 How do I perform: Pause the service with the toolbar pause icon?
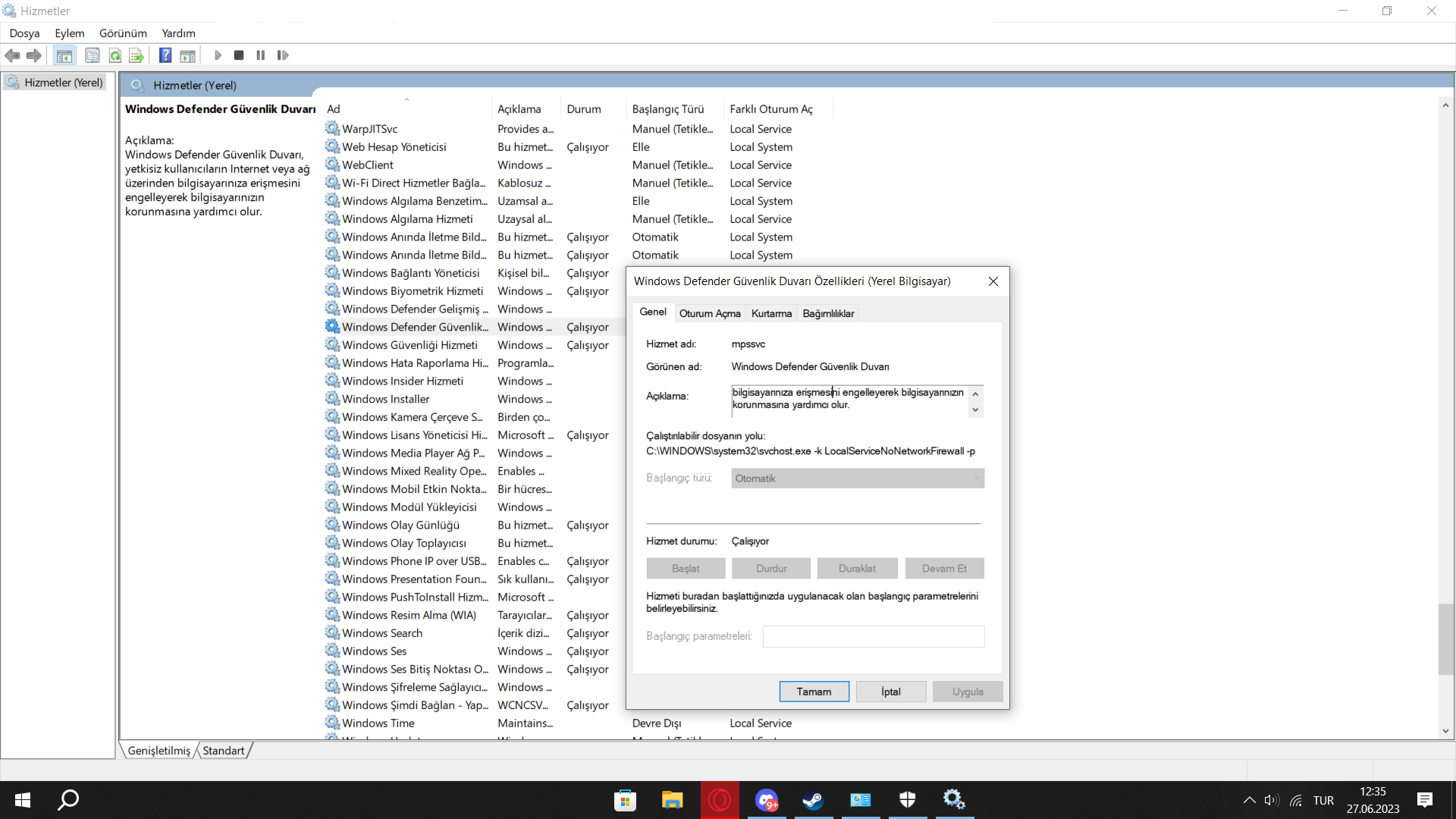(x=261, y=55)
